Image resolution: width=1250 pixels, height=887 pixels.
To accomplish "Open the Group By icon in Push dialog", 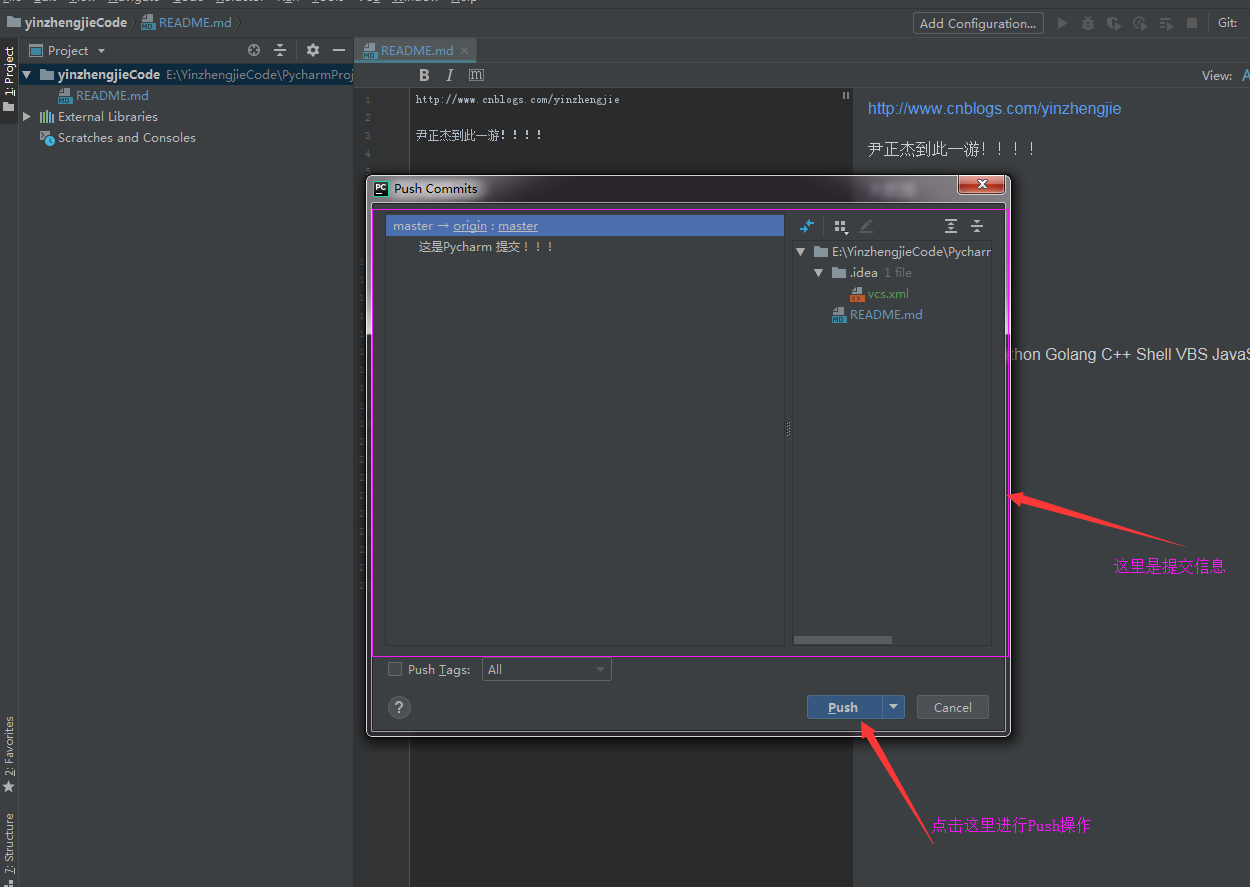I will click(840, 227).
